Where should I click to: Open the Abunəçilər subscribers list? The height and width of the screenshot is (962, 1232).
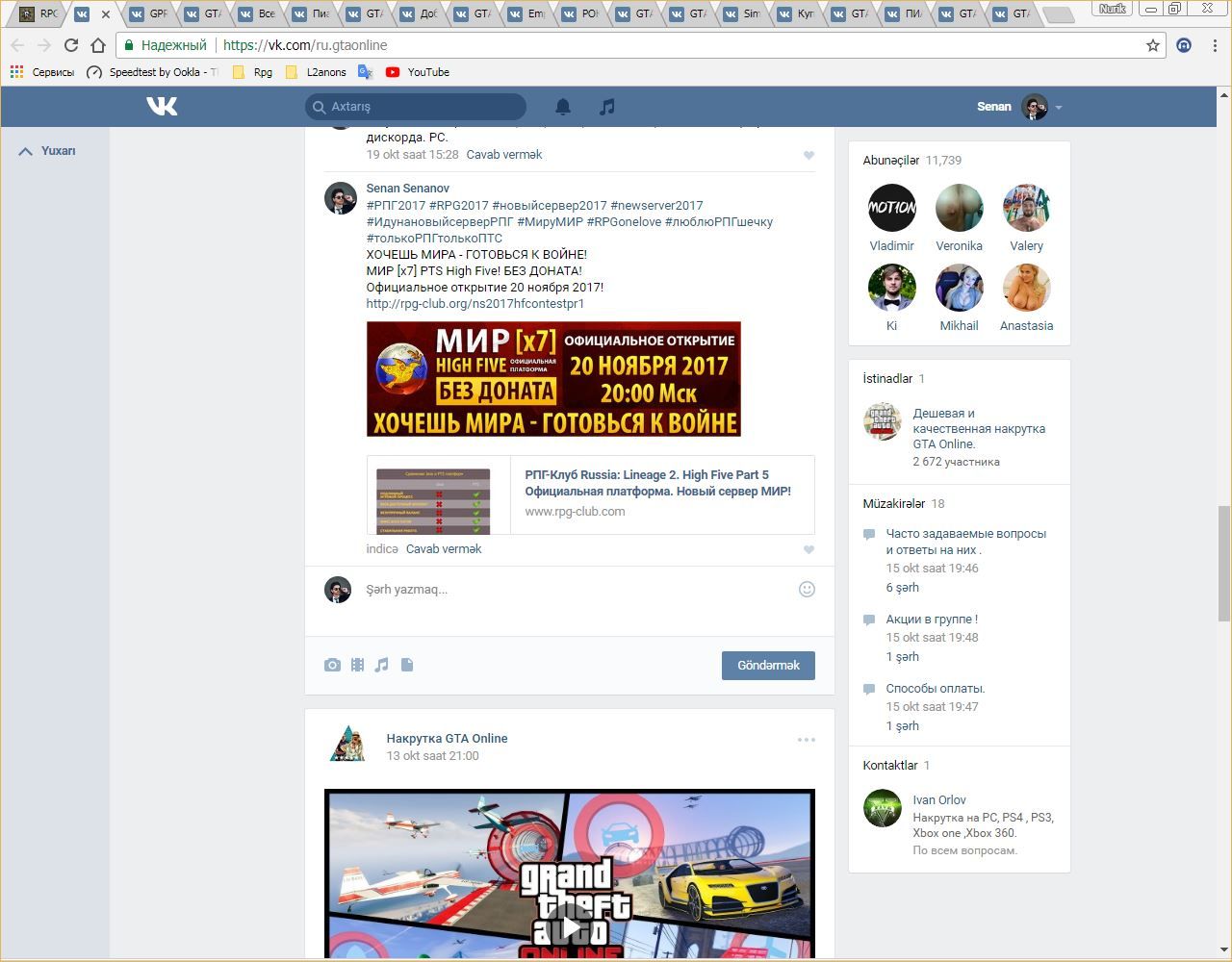[x=912, y=161]
